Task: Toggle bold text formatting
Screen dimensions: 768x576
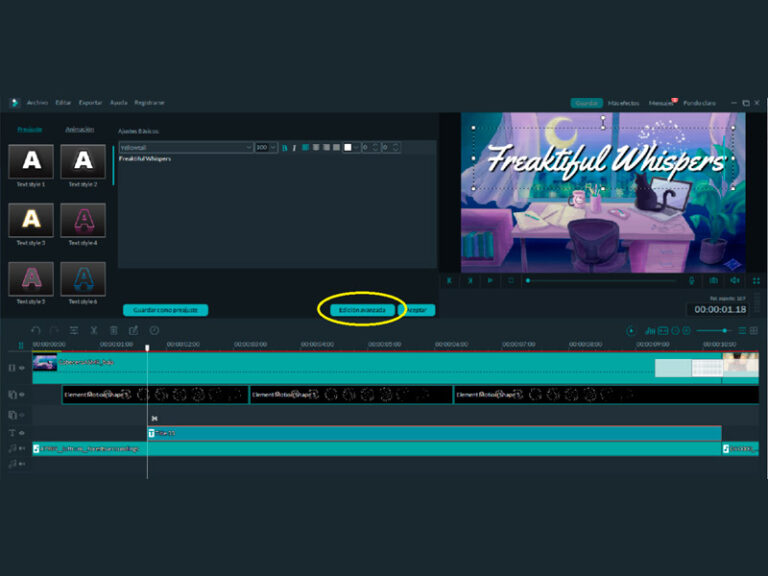Action: tap(285, 147)
